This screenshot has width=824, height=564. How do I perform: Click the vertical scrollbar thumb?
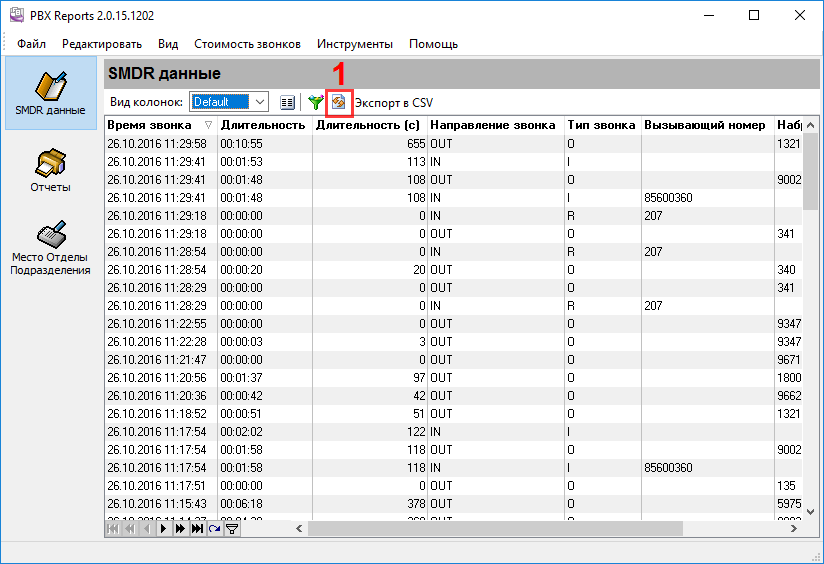(810, 172)
